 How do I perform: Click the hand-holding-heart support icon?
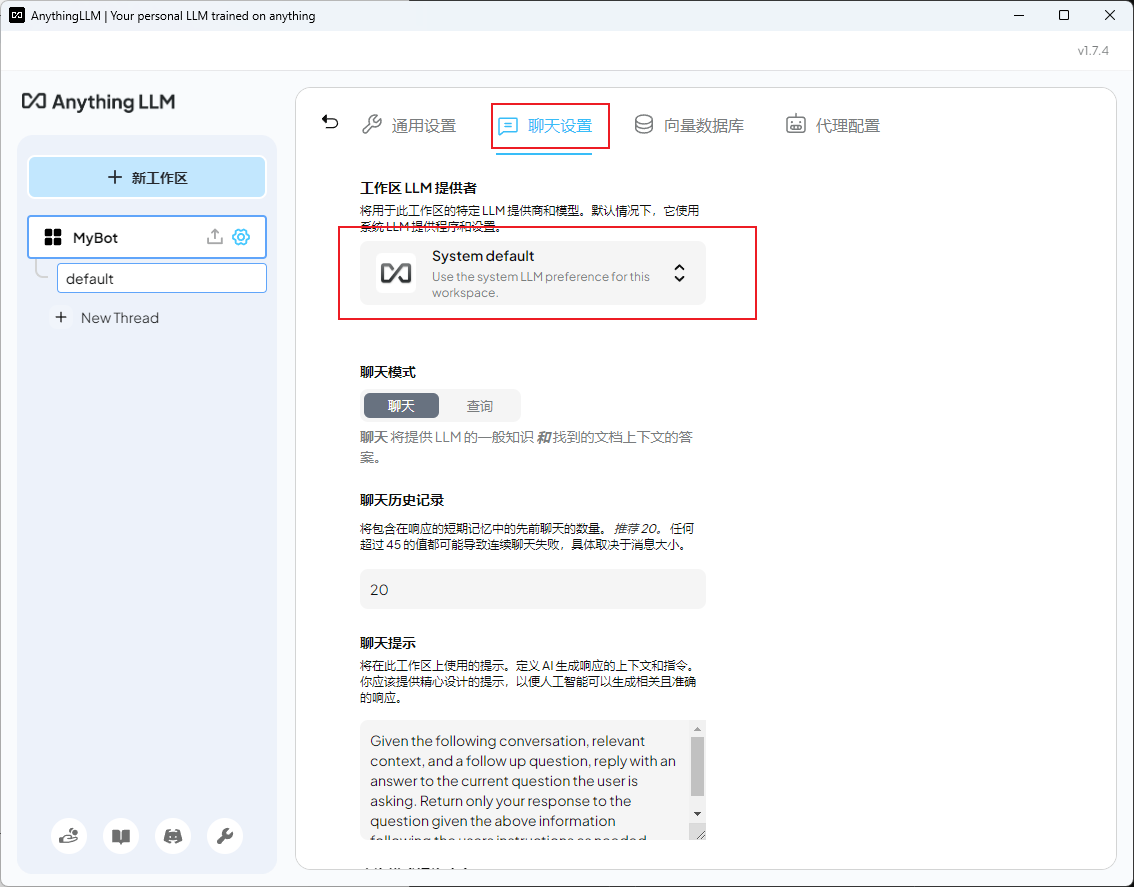click(69, 836)
